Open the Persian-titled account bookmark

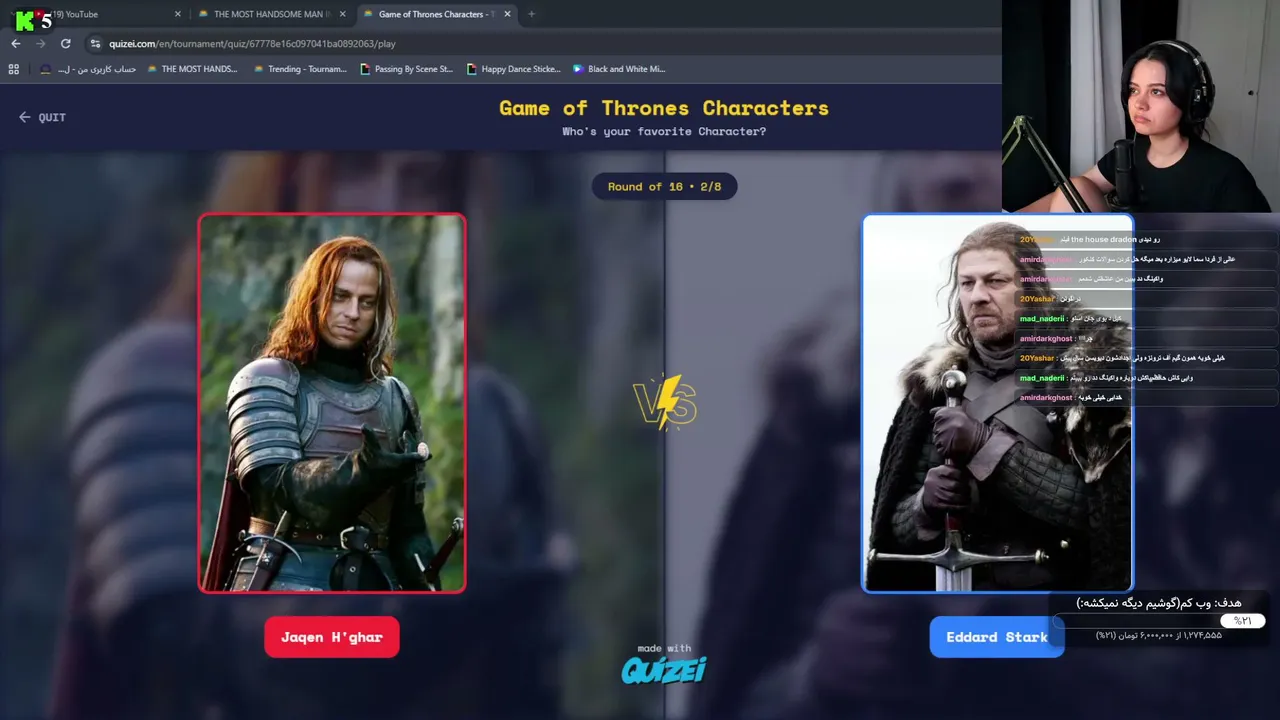click(x=88, y=69)
